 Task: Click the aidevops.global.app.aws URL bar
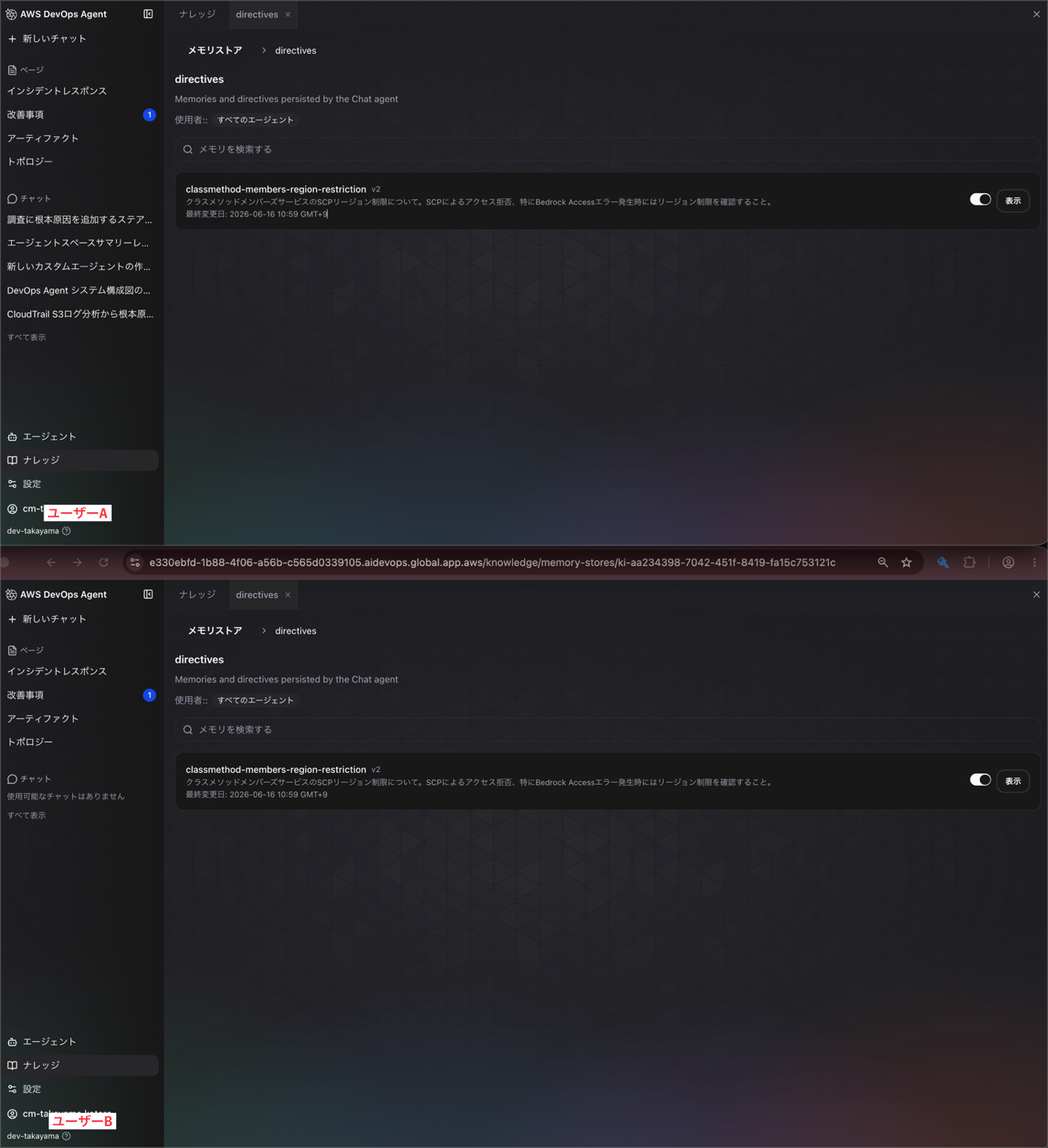[x=492, y=562]
